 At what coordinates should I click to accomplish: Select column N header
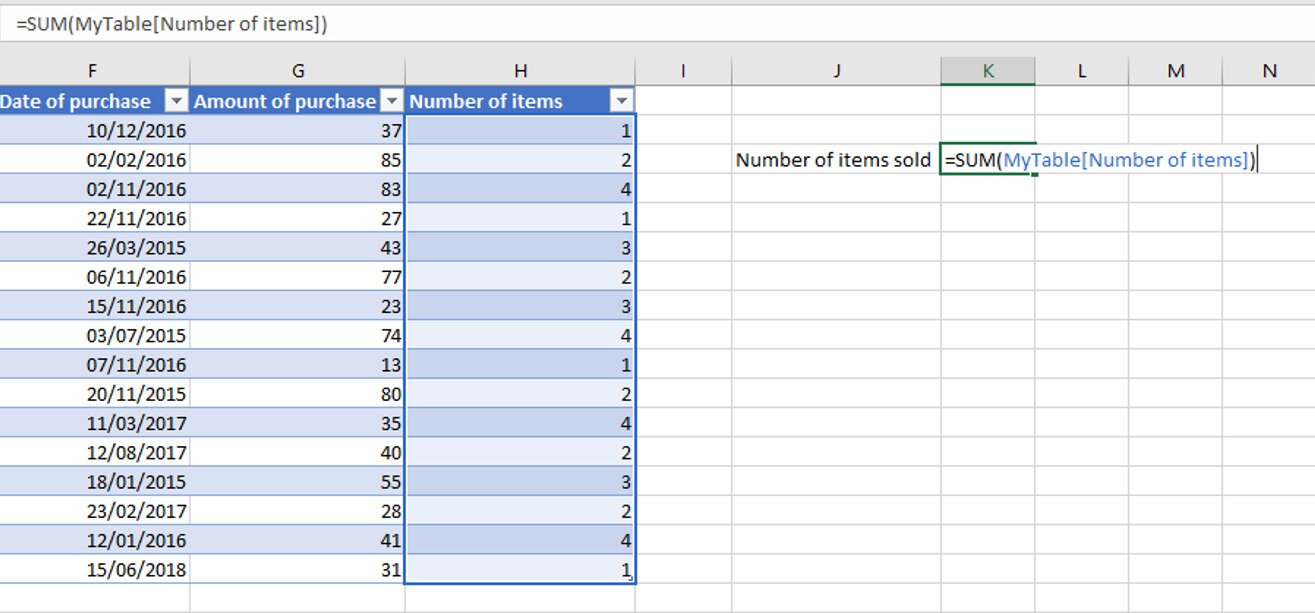click(x=1268, y=71)
